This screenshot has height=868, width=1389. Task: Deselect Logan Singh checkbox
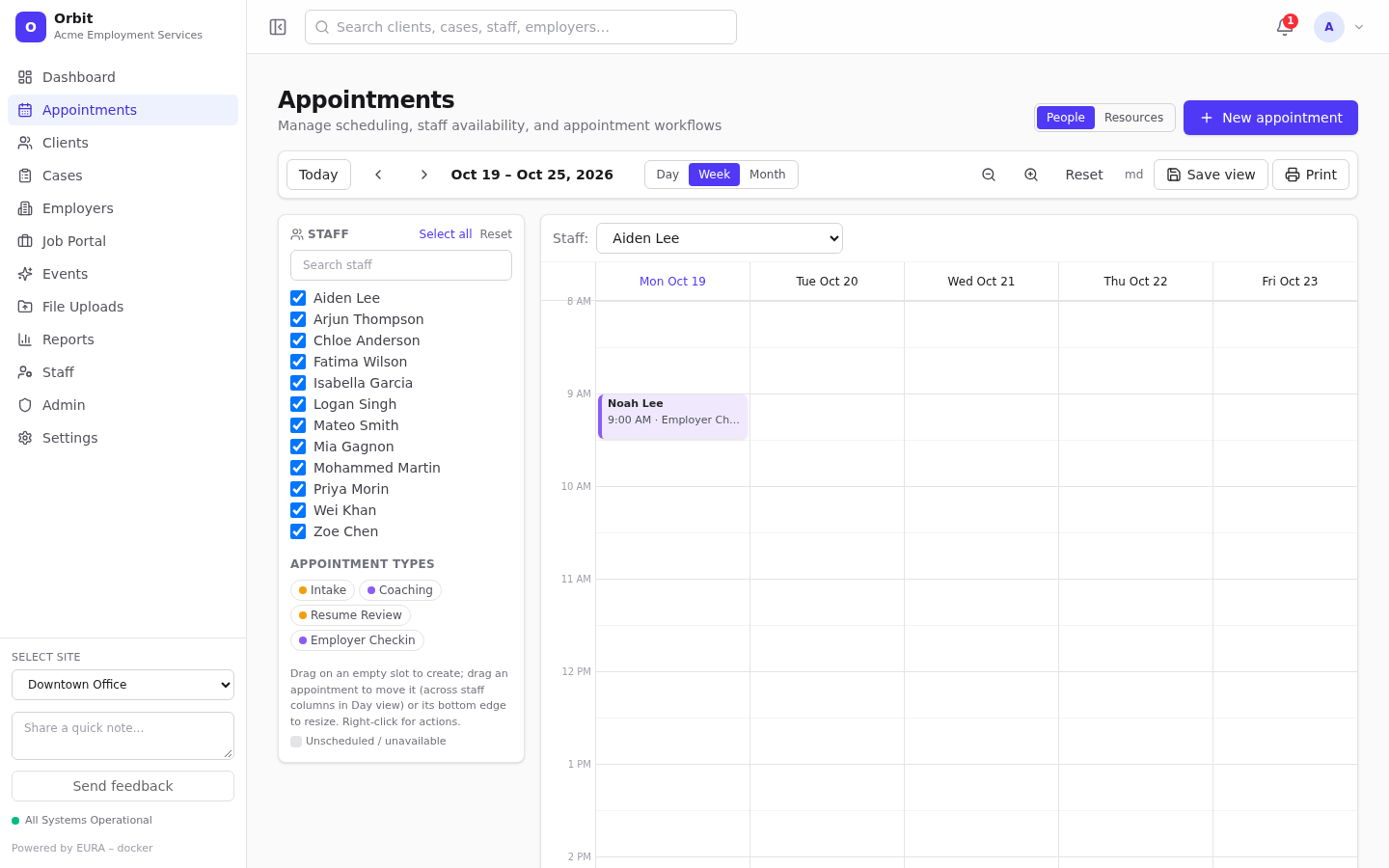pyautogui.click(x=298, y=404)
